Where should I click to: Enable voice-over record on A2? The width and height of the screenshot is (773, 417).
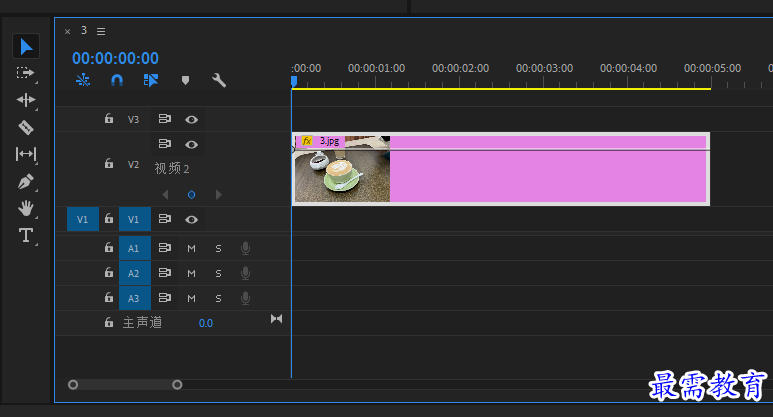[245, 274]
